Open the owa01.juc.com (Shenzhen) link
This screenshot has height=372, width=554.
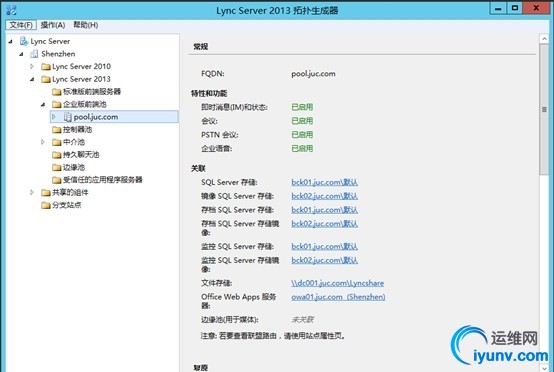[338, 297]
